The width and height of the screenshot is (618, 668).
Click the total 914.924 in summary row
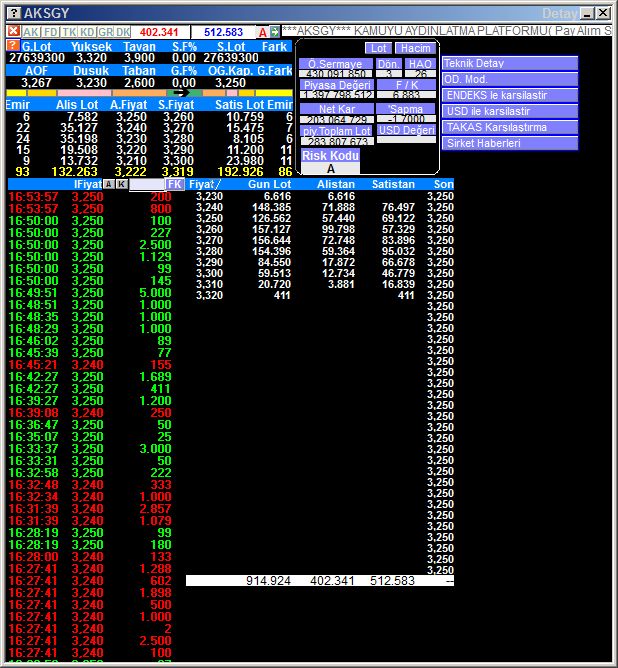(x=268, y=581)
